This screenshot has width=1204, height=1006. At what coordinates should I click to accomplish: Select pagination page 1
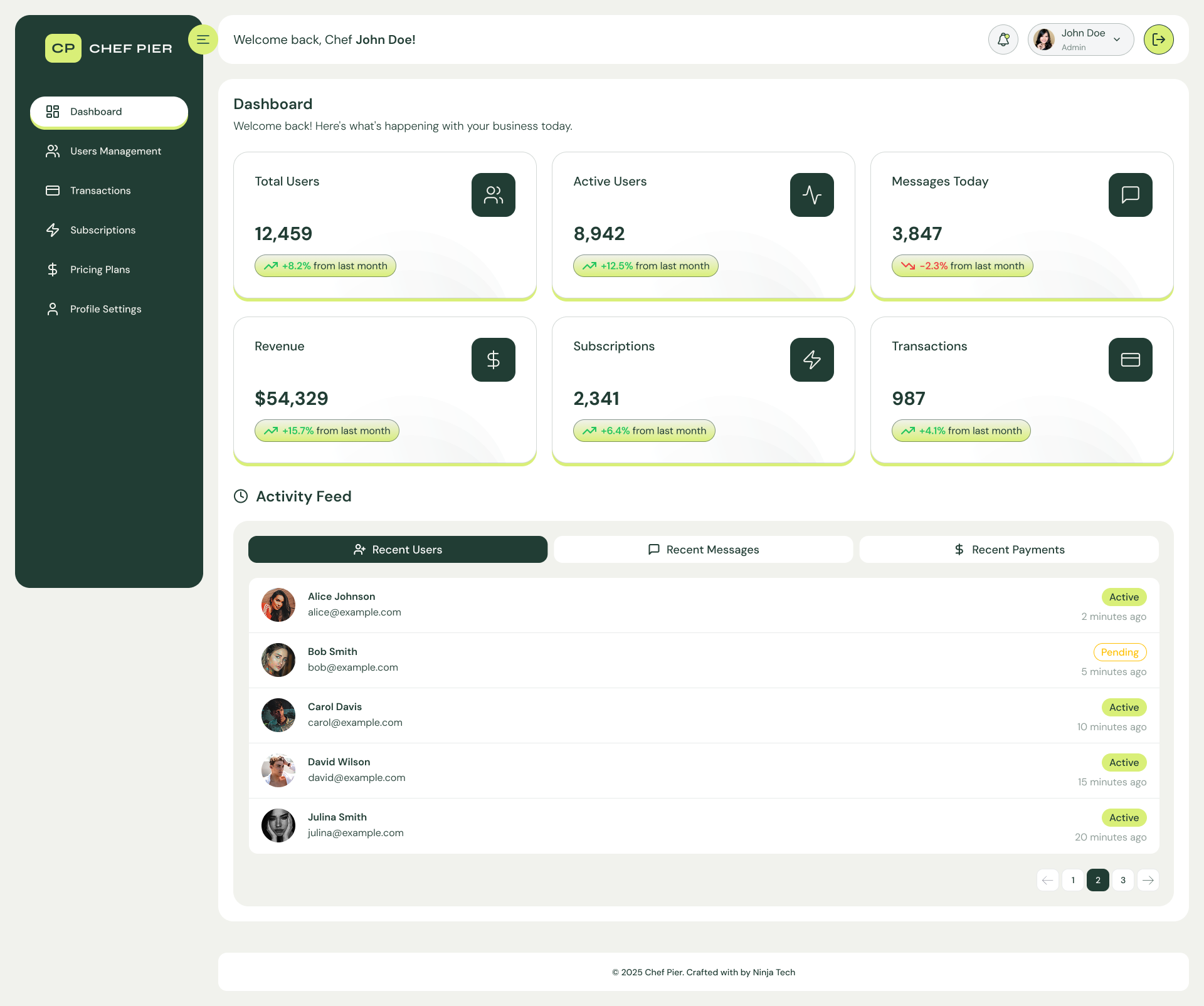tap(1072, 880)
